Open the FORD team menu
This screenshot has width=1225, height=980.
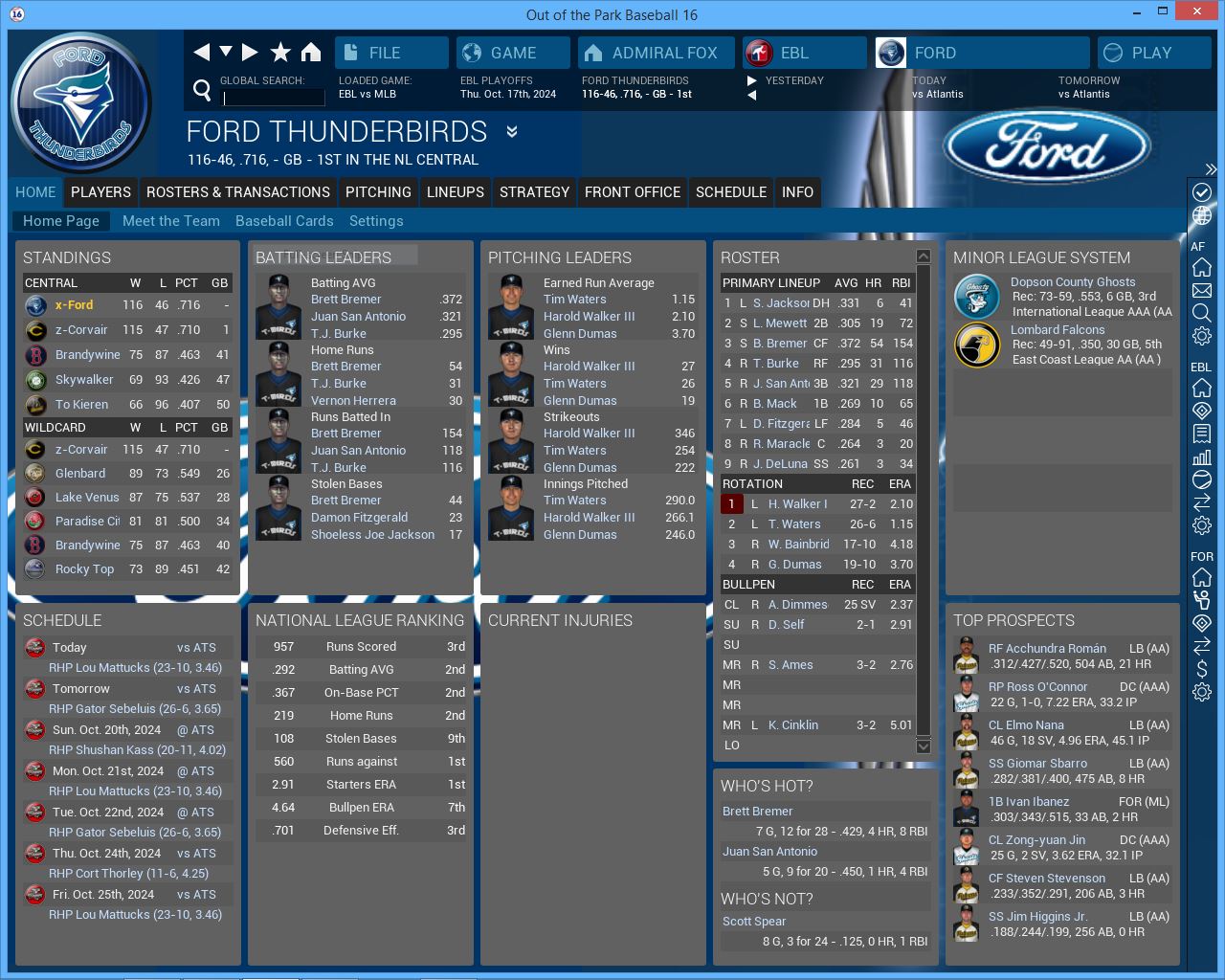coord(982,53)
